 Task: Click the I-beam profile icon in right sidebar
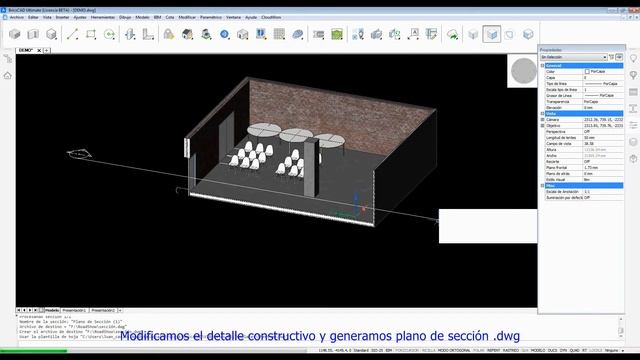633,108
